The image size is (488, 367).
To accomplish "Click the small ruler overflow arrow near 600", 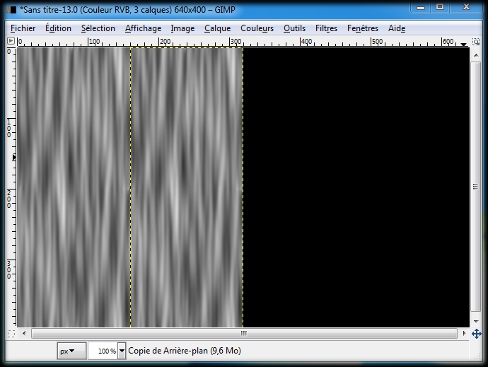I will pos(463,44).
